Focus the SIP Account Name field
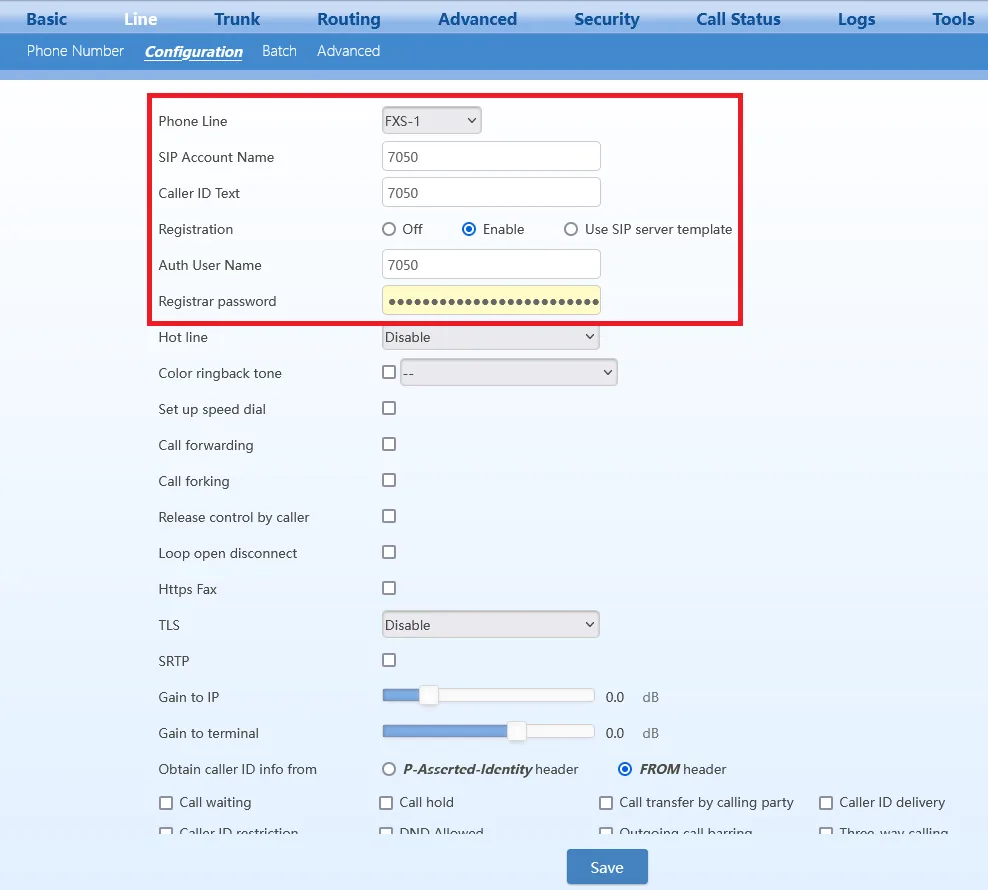 point(491,156)
